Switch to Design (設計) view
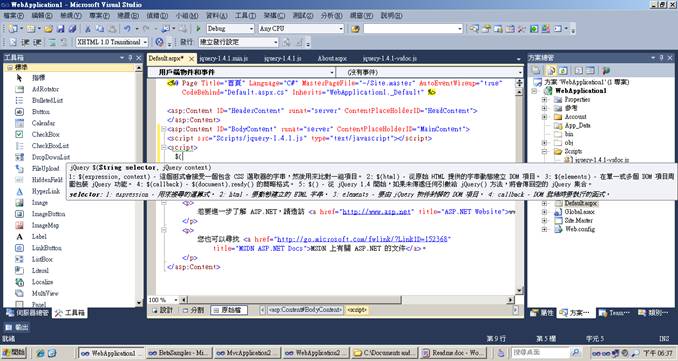This screenshot has width=678, height=361. coord(163,310)
